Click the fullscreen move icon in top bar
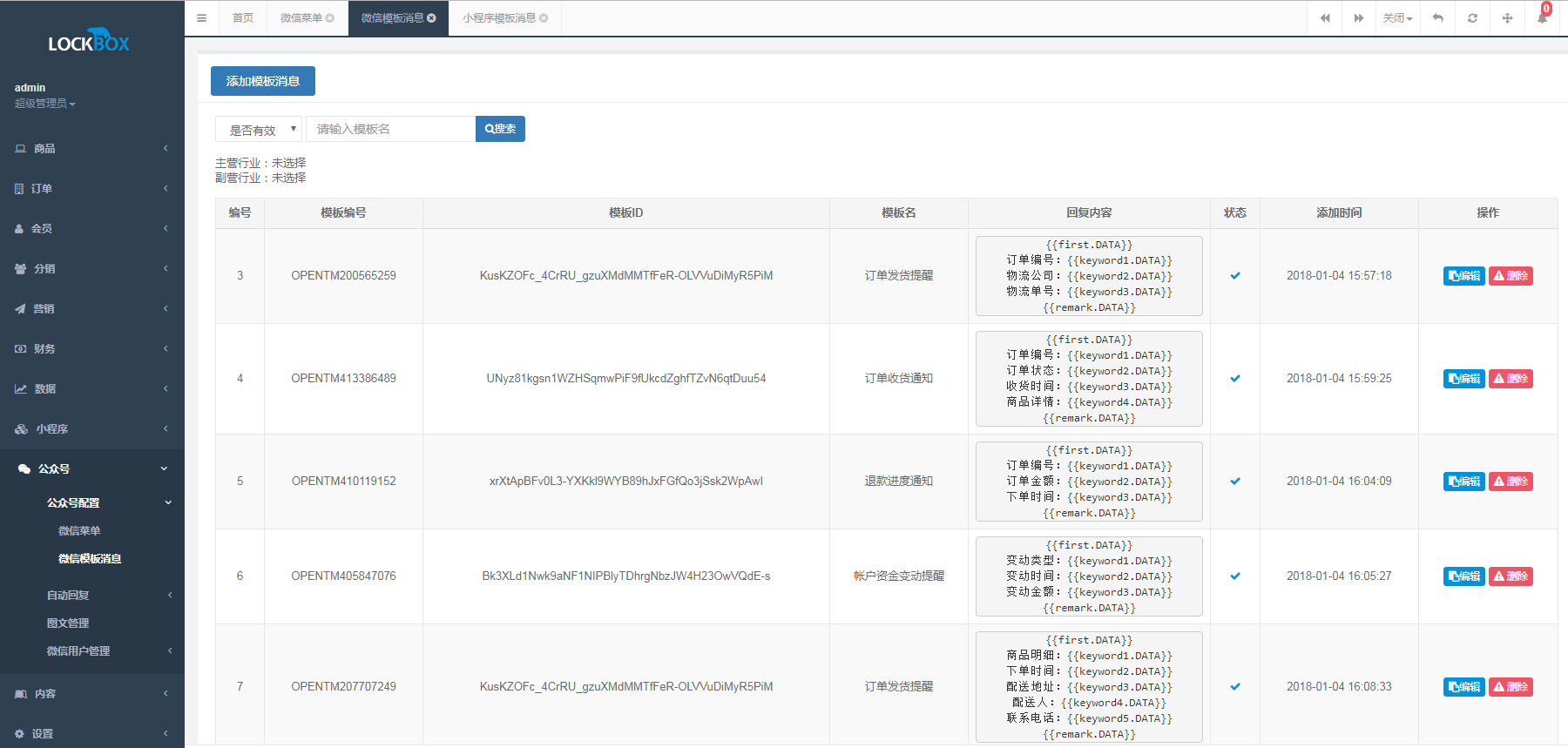Viewport: 1568px width, 748px height. (x=1507, y=18)
